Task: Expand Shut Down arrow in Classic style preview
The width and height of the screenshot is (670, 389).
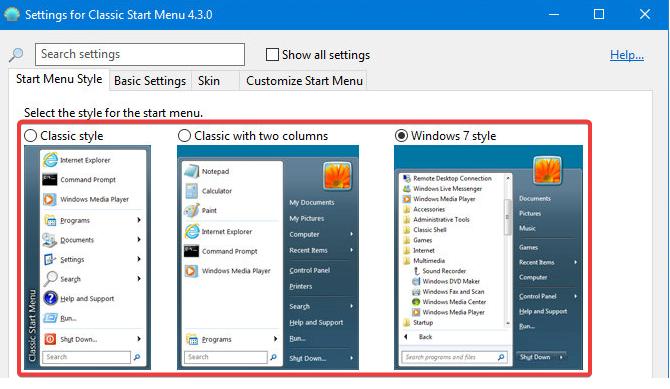Action: click(139, 339)
